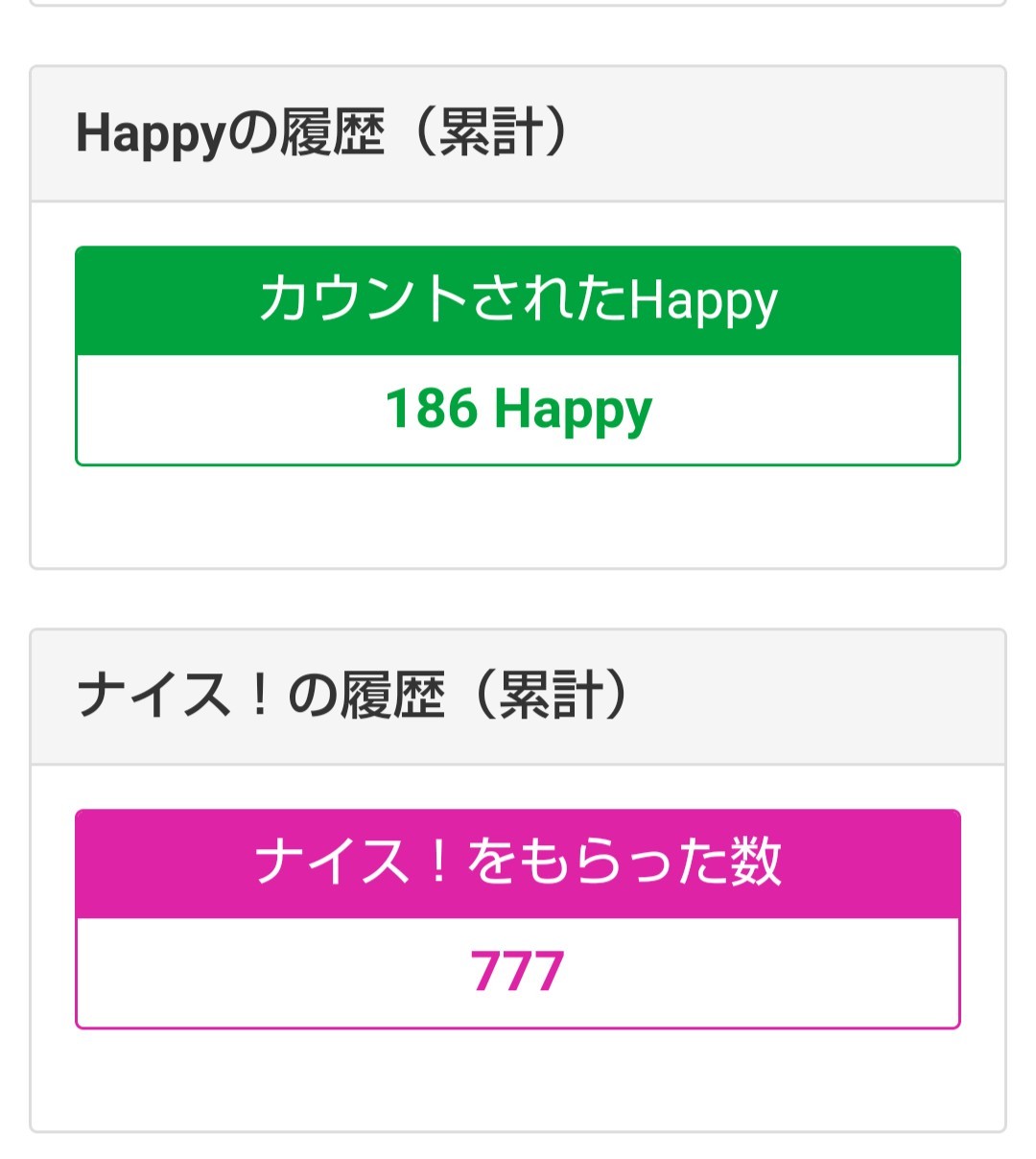Tap the ナイス！の履歴（累計） section heading
The width and height of the screenshot is (1036, 1159).
[353, 696]
